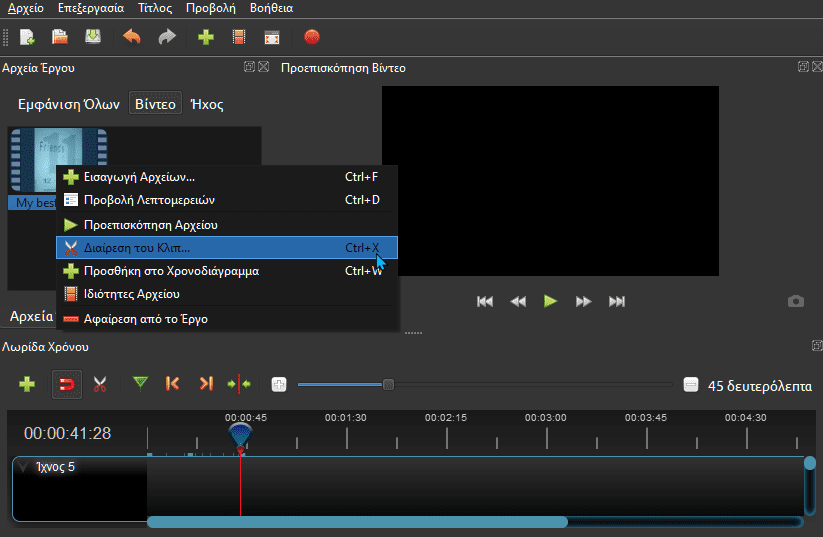This screenshot has height=537, width=823.
Task: Jump to the end of the video preview
Action: tap(617, 301)
